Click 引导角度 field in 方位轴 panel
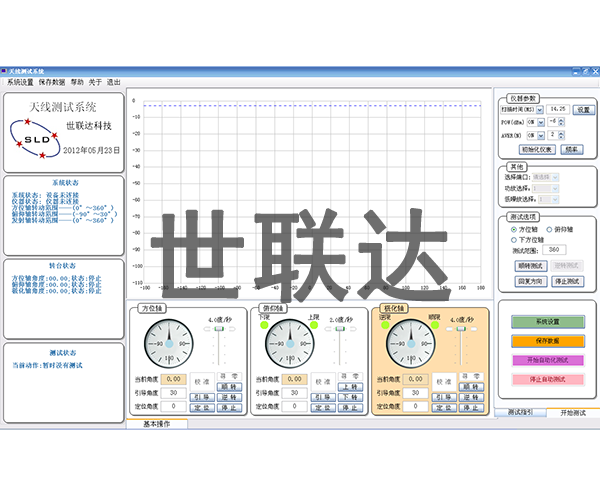Image resolution: width=600 pixels, height=487 pixels. click(x=173, y=393)
